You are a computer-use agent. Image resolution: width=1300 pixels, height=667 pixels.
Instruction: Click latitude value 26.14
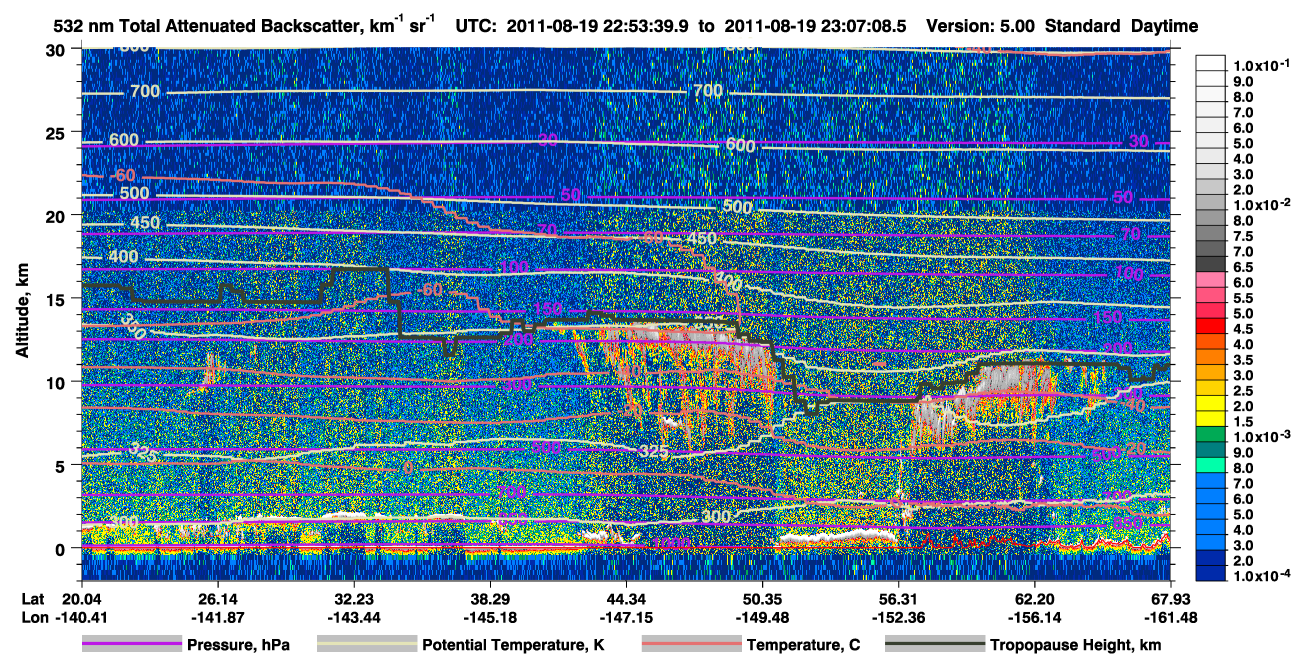click(x=216, y=598)
